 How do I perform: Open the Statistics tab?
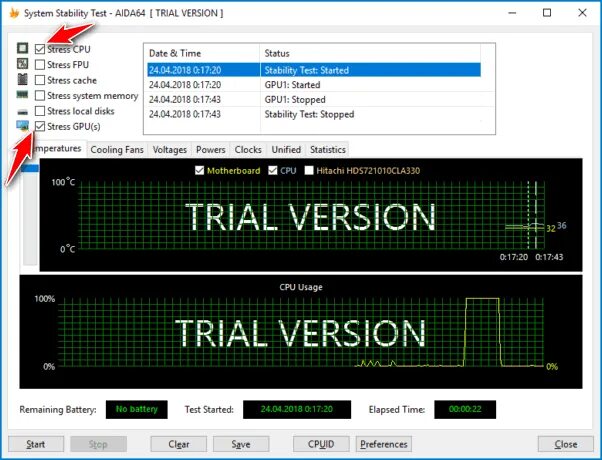point(328,149)
